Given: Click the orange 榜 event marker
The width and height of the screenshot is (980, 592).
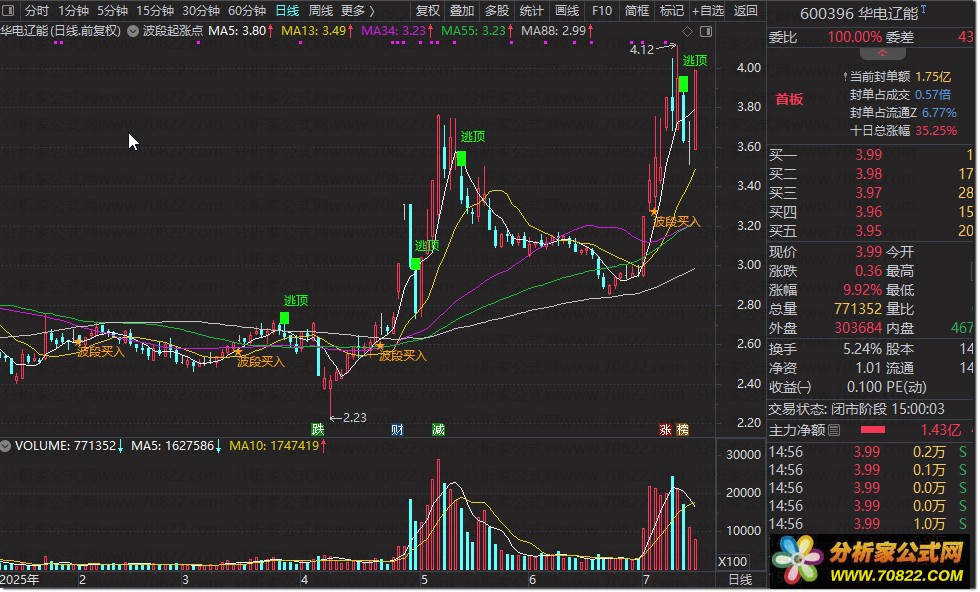Looking at the screenshot, I should click(x=682, y=429).
